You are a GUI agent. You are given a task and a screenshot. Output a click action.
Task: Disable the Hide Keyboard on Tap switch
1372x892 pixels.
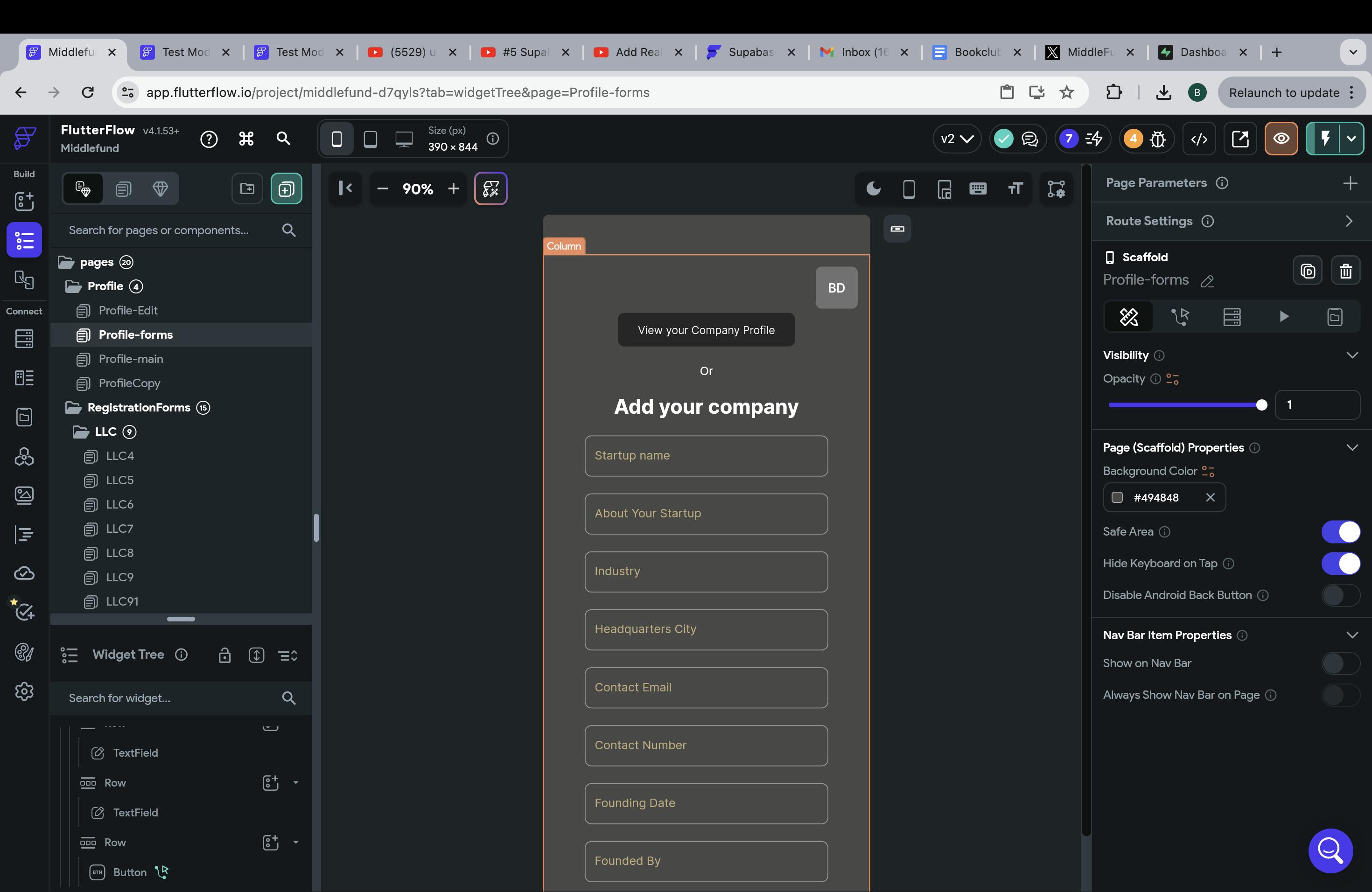(x=1340, y=564)
